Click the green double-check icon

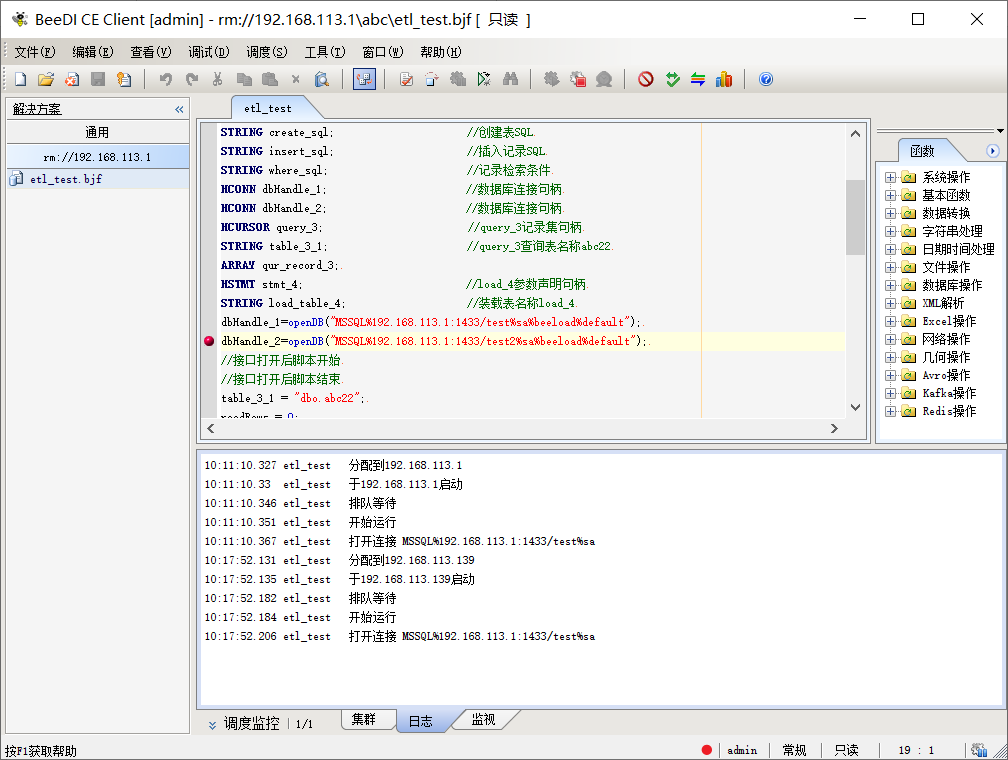tap(672, 79)
